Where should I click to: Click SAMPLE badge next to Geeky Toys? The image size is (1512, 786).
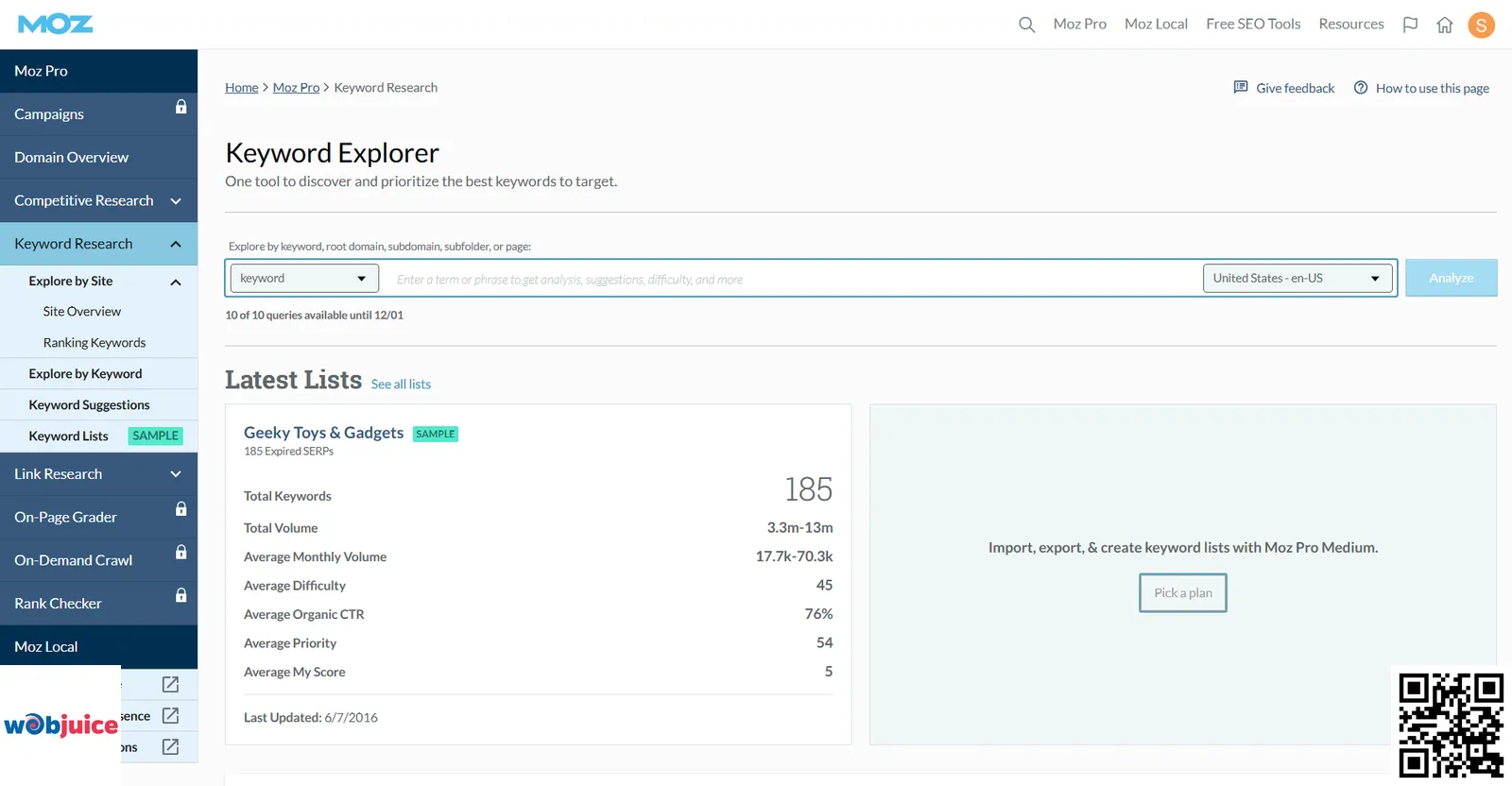(x=436, y=434)
